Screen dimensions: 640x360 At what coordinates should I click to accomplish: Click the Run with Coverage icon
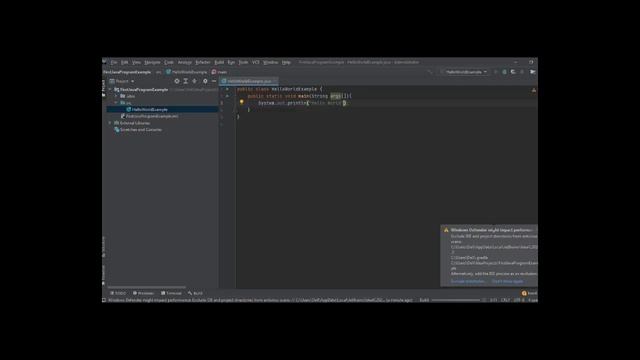click(x=513, y=72)
